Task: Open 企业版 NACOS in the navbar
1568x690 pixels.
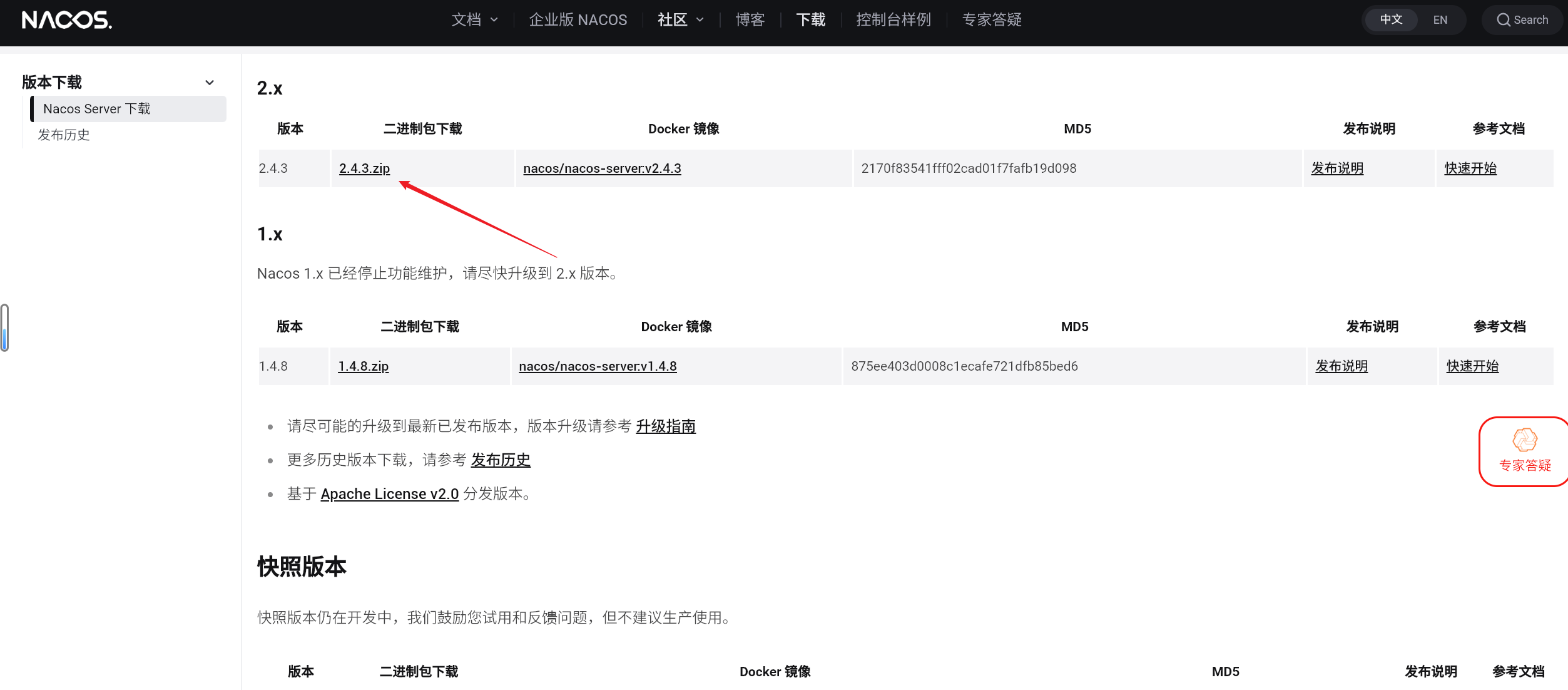Action: click(578, 20)
